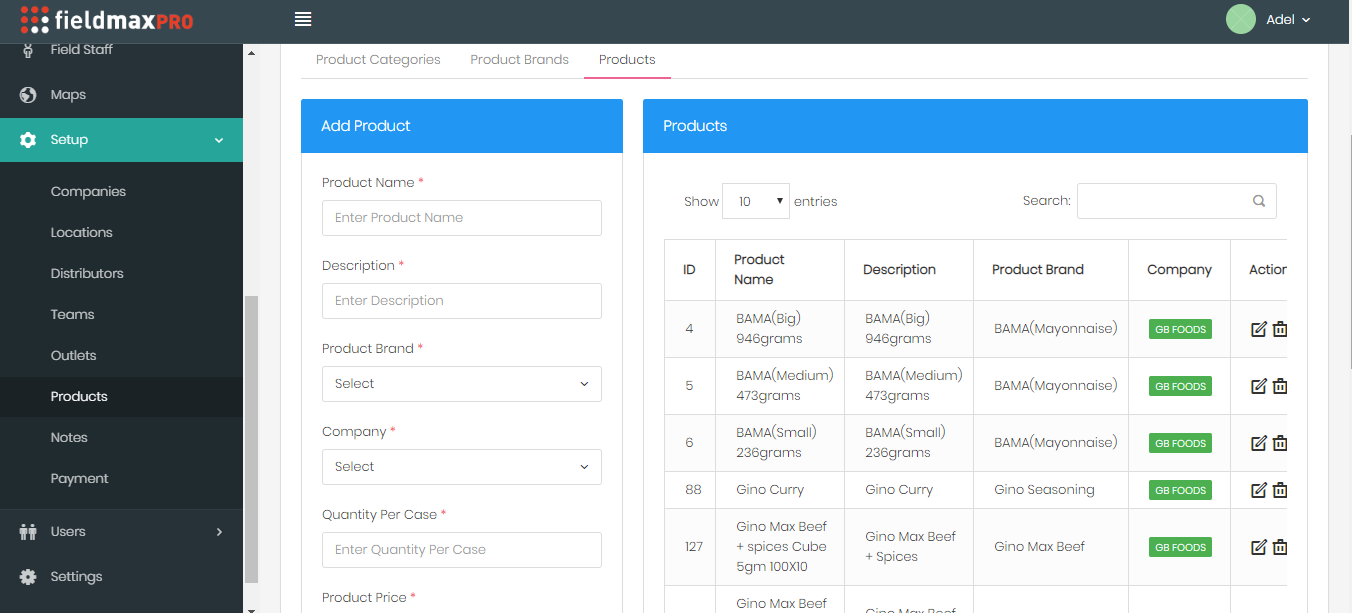Go to Notes page
The height and width of the screenshot is (613, 1352).
click(69, 437)
